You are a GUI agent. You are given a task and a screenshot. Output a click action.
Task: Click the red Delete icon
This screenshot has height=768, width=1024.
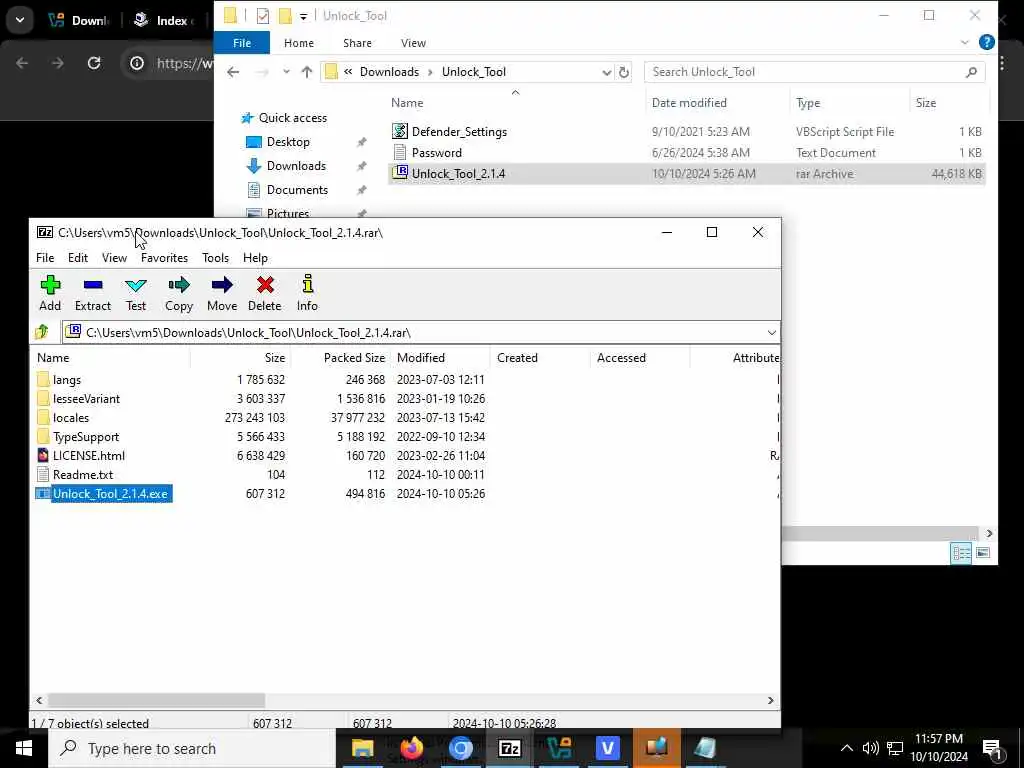click(x=264, y=293)
